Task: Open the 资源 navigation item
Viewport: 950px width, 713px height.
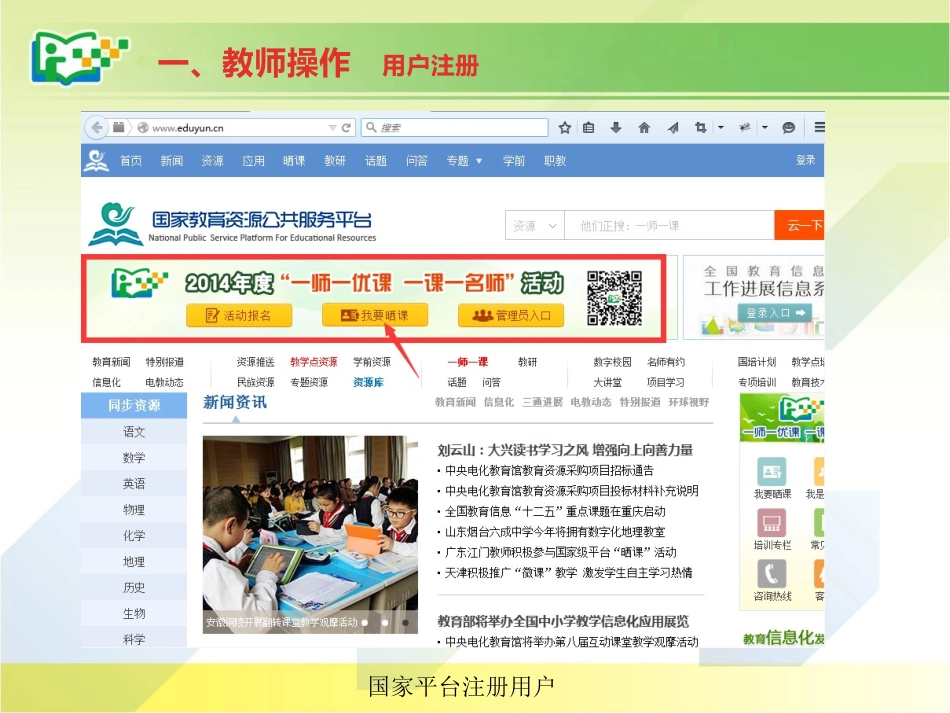Action: (213, 161)
